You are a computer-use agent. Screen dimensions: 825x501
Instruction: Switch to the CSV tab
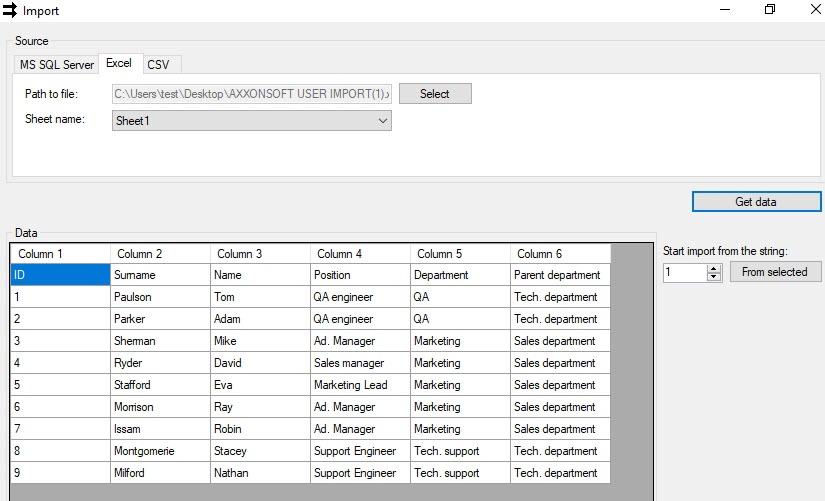point(158,65)
